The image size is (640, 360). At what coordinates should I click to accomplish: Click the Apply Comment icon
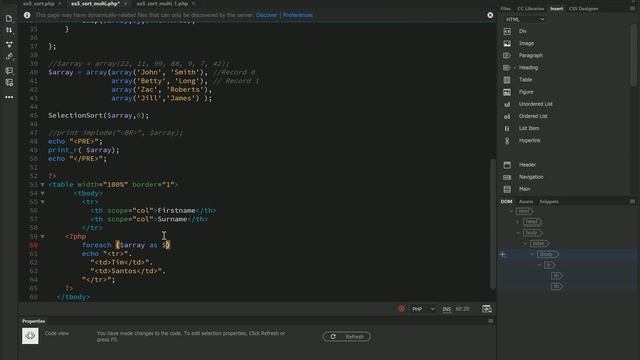point(9,71)
